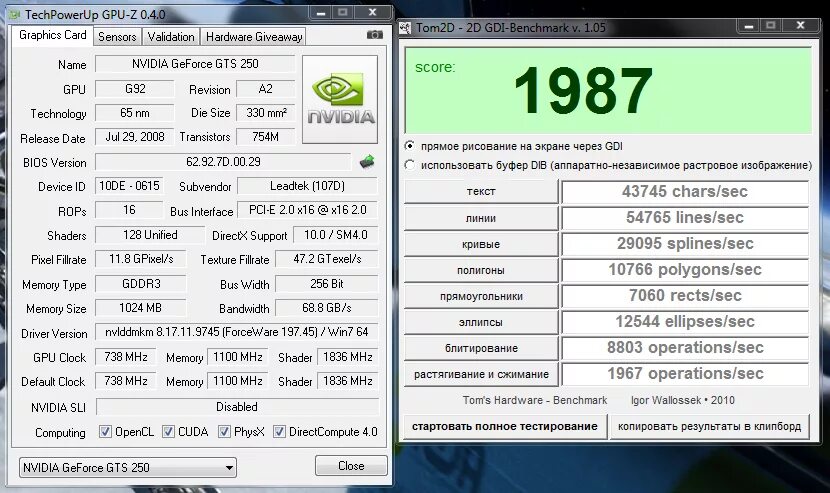Click the текст test button

point(481,191)
